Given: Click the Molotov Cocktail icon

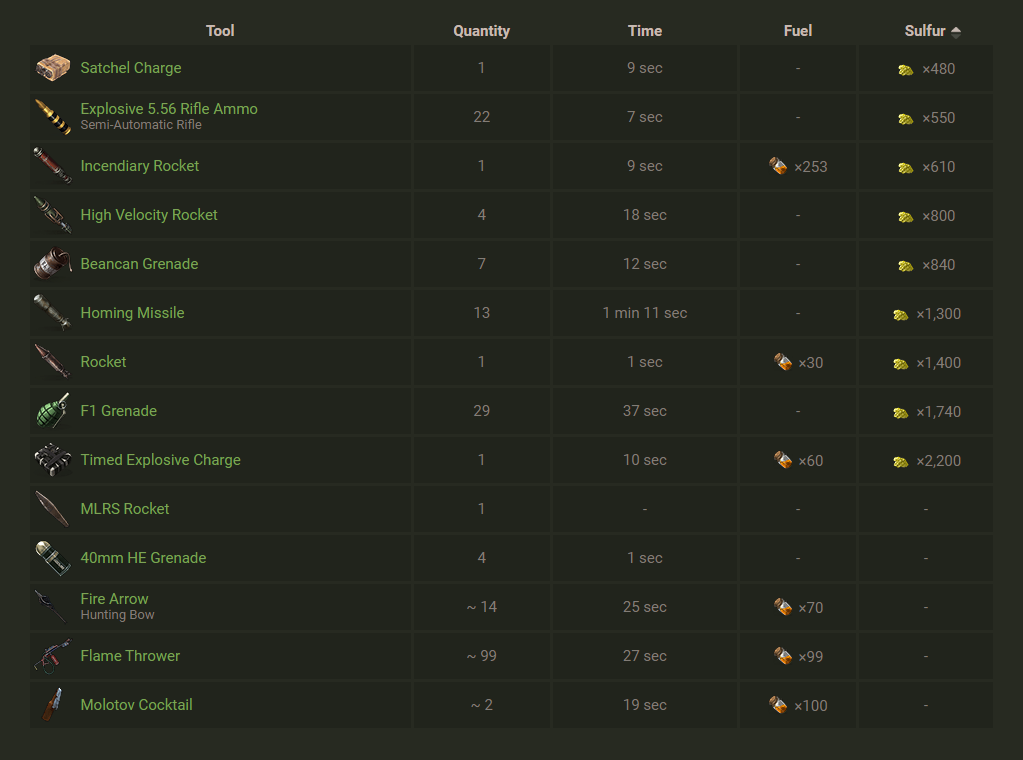Looking at the screenshot, I should [x=53, y=705].
